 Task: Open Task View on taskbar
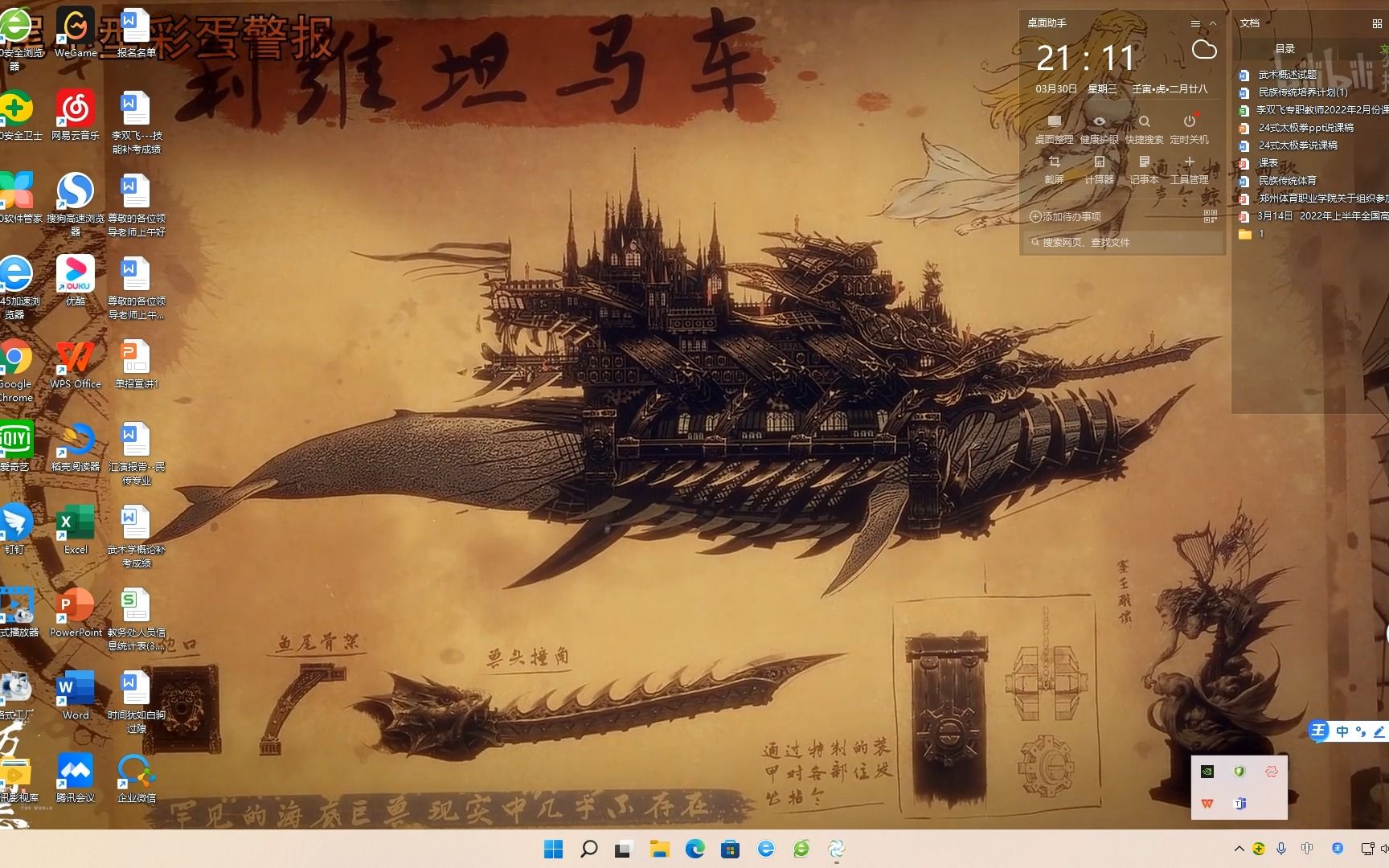click(624, 849)
